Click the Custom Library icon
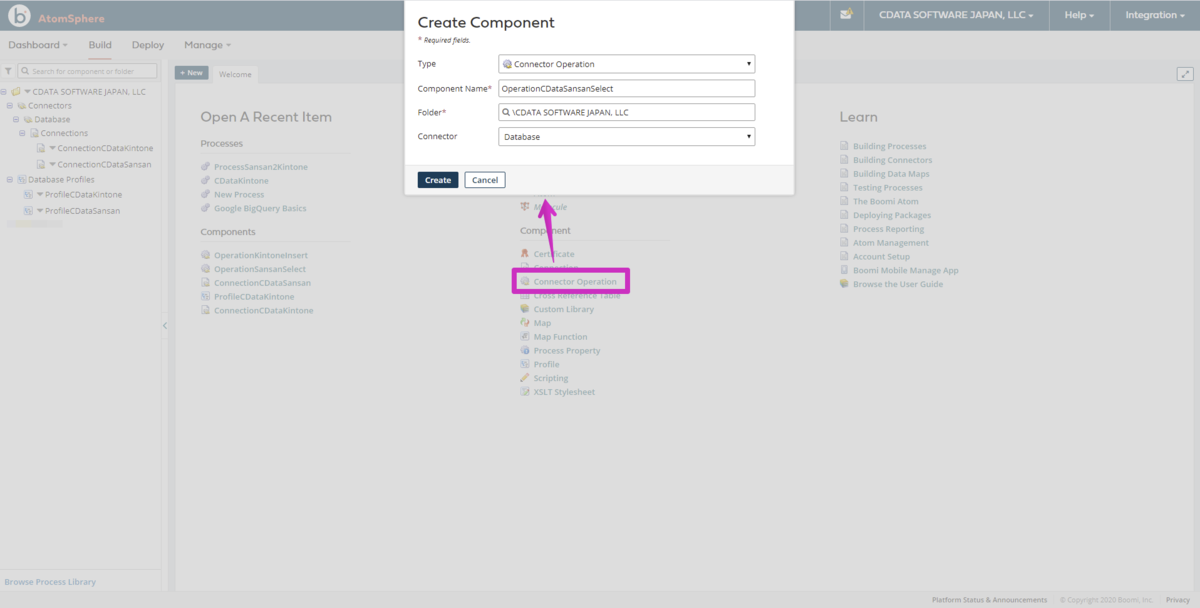This screenshot has width=1200, height=608. pyautogui.click(x=525, y=309)
